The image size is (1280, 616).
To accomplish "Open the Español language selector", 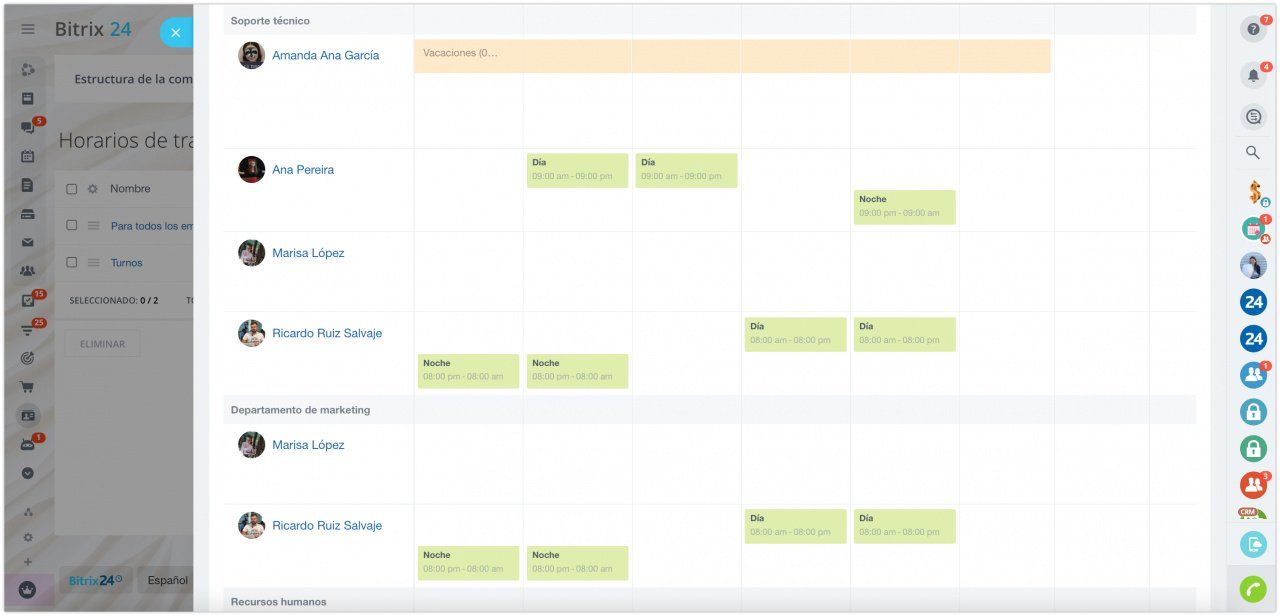I will [167, 580].
